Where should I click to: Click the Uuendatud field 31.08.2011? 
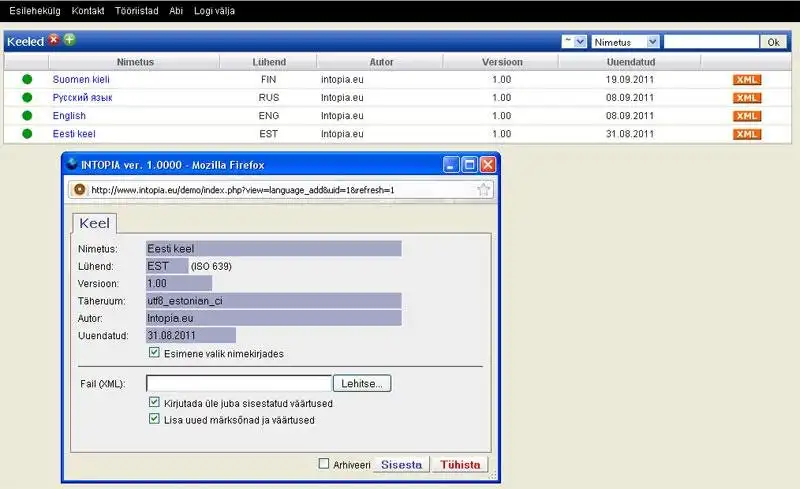(x=191, y=335)
